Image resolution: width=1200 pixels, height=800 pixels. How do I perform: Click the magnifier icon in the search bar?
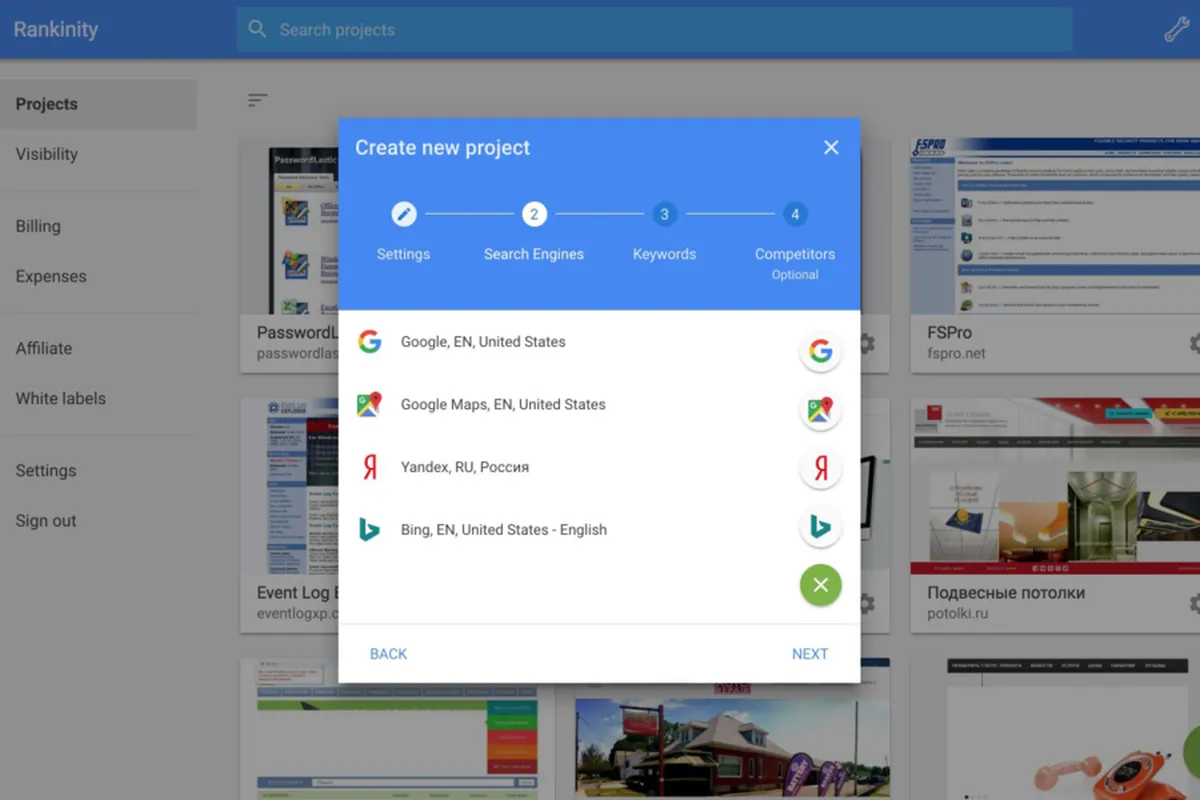pyautogui.click(x=257, y=29)
